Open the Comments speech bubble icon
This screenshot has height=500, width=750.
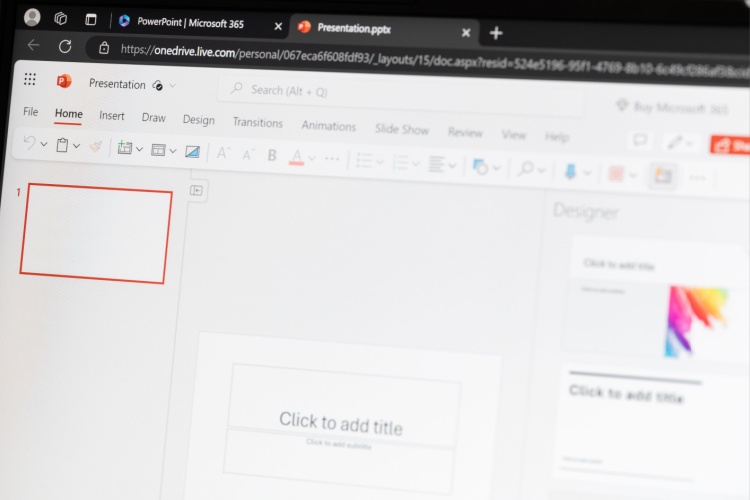[x=640, y=141]
